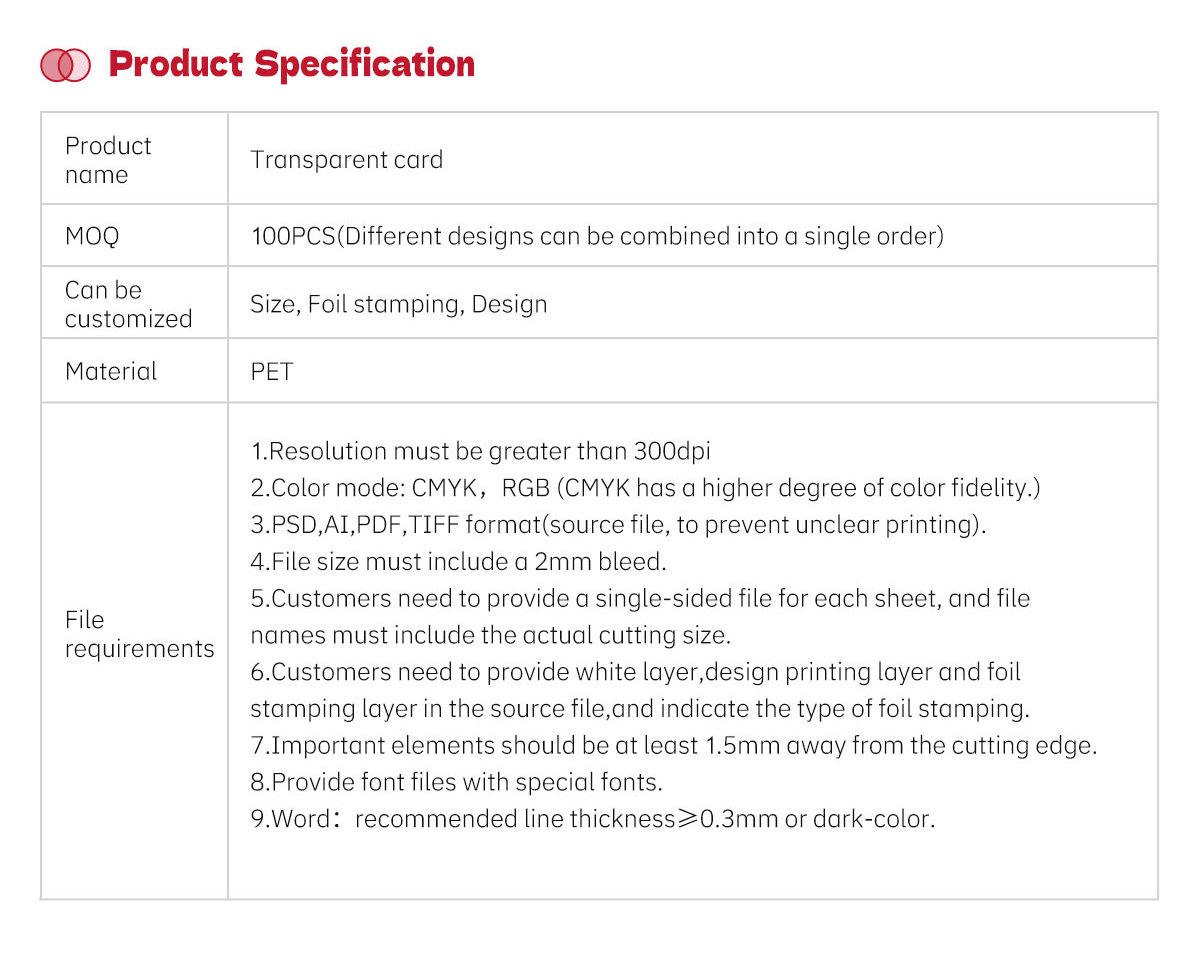Click the red overlapping circles icon
Viewport: 1200px width, 954px height.
[65, 65]
